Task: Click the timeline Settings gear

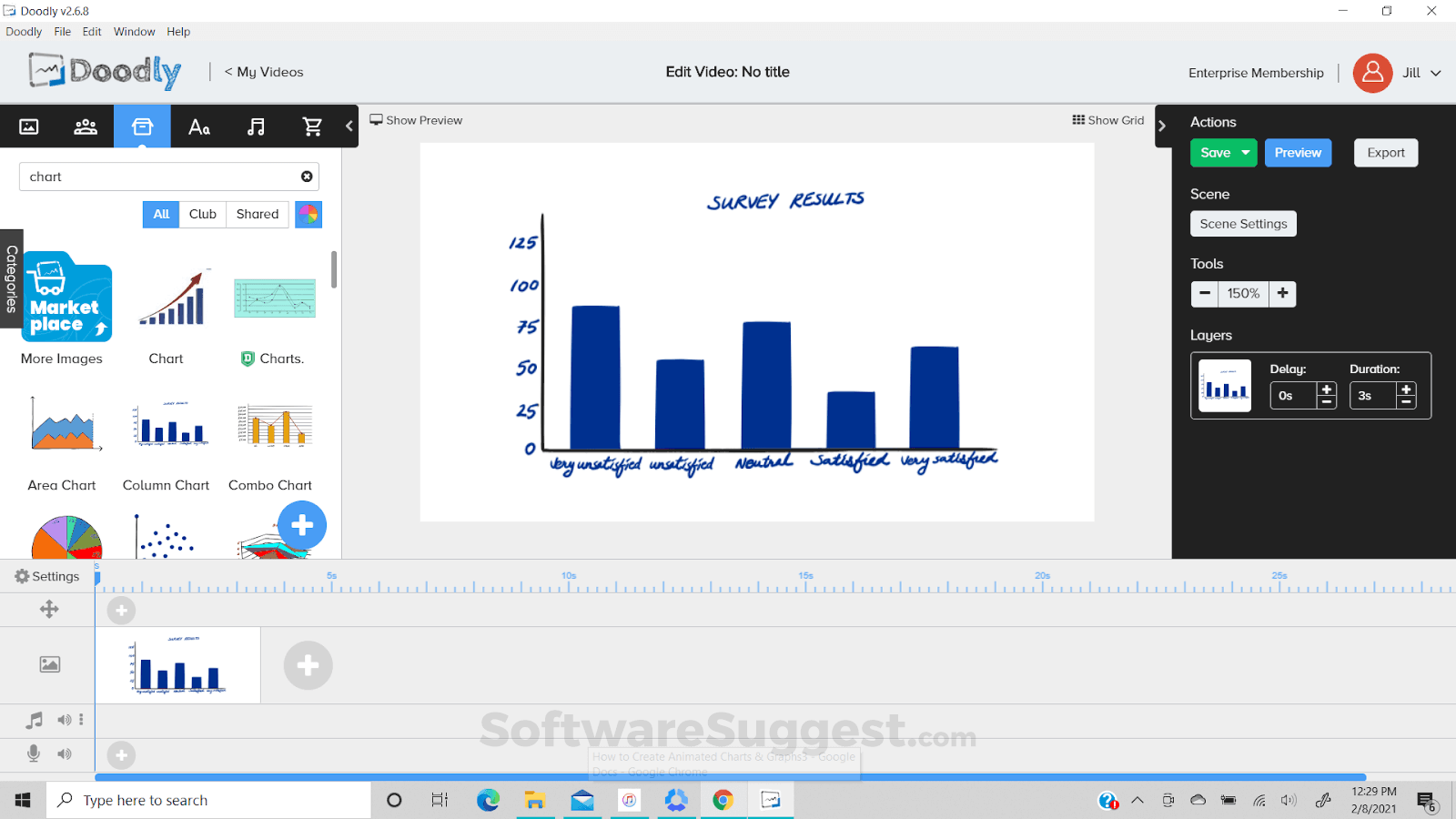Action: [22, 576]
